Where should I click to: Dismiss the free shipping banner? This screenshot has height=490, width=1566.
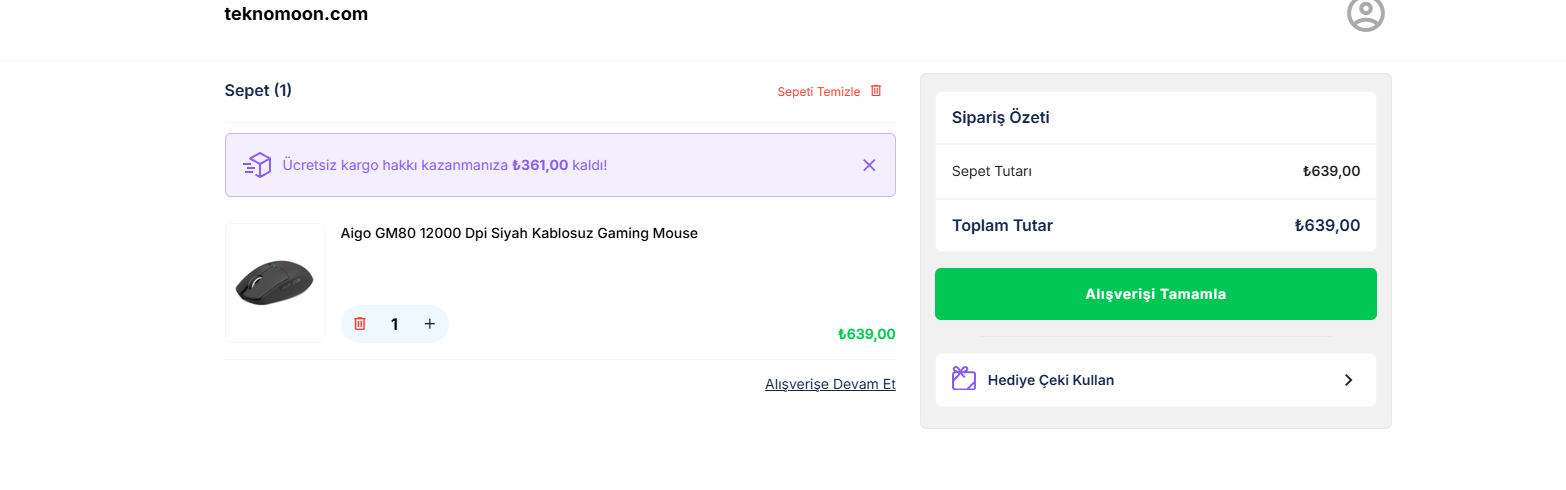[x=869, y=165]
